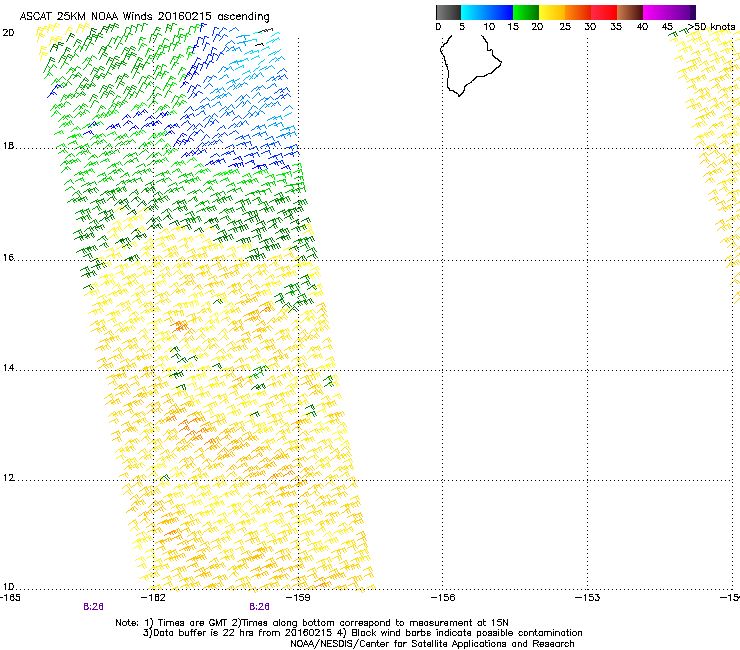
Task: Click the dark purple 45-50 knots swatch
Action: 682,12
